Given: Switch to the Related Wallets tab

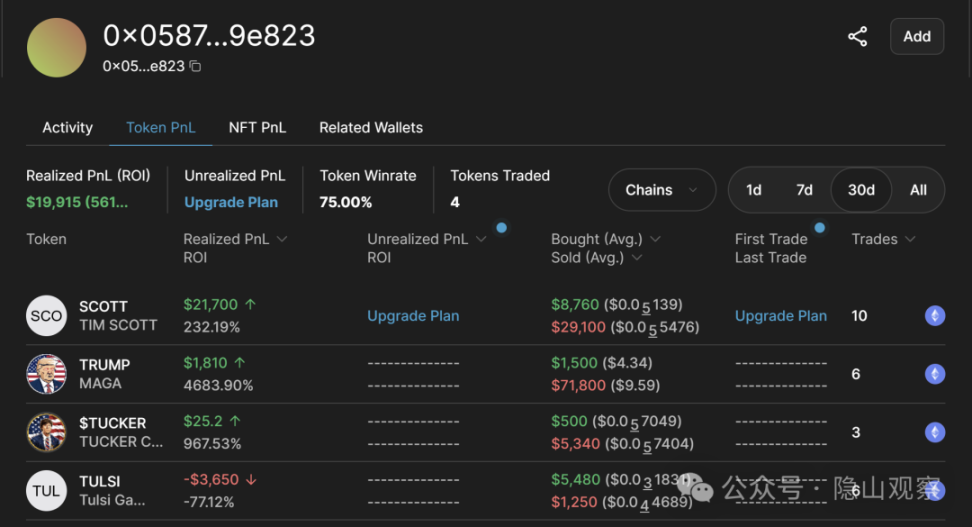Looking at the screenshot, I should (x=371, y=128).
